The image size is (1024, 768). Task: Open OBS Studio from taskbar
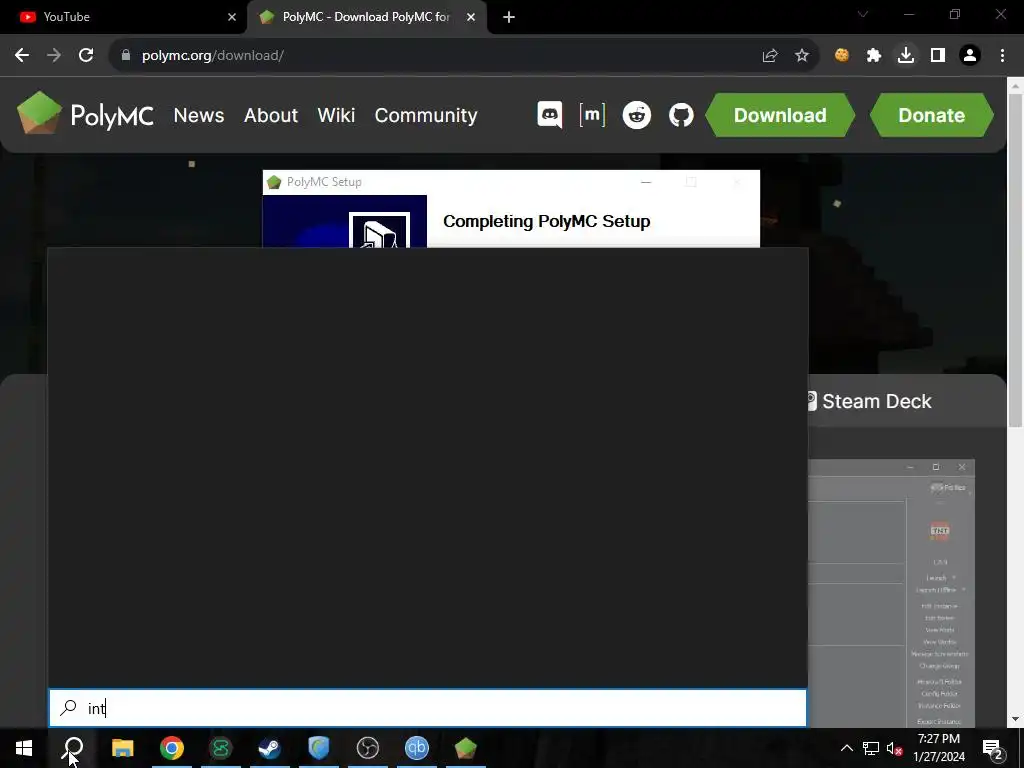coord(368,748)
